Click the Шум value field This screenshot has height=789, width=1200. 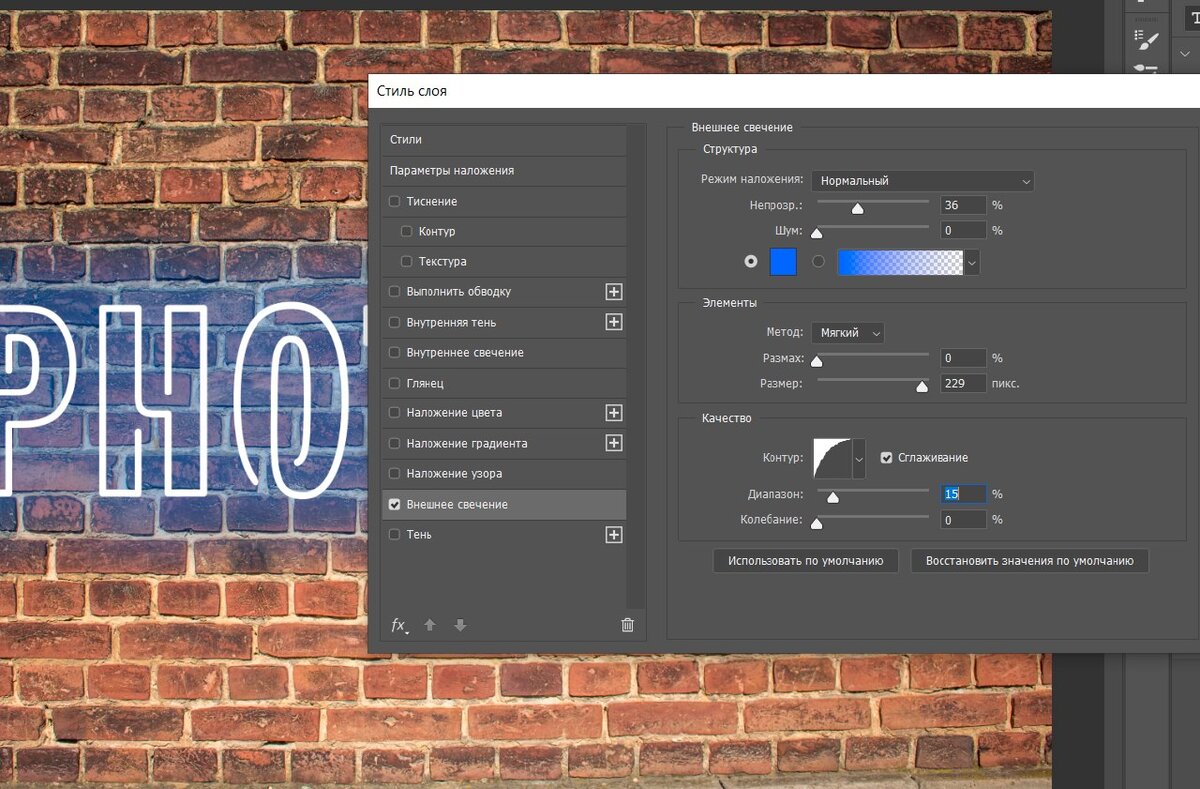(x=963, y=230)
